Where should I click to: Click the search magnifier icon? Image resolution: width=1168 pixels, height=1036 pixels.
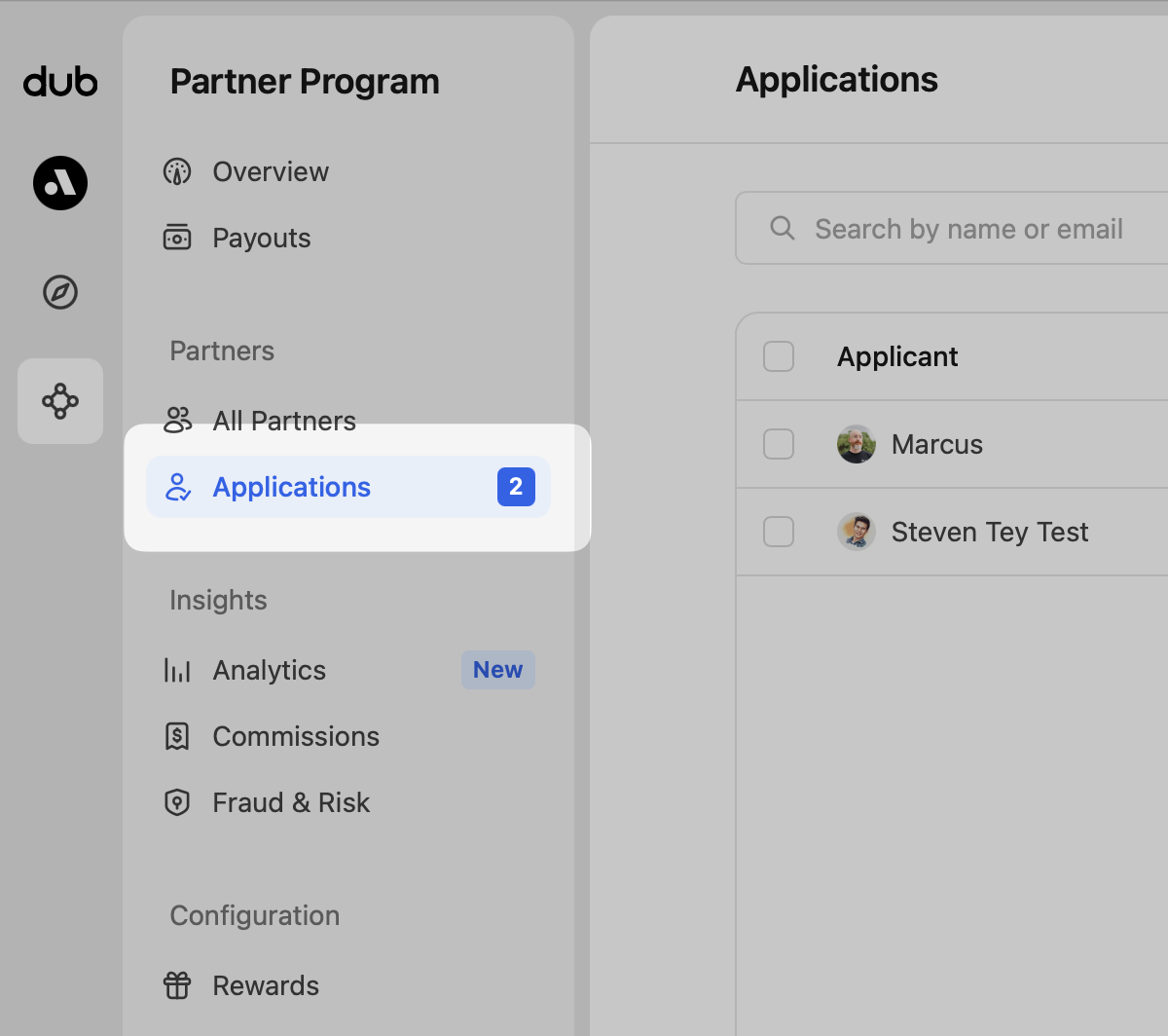point(782,228)
